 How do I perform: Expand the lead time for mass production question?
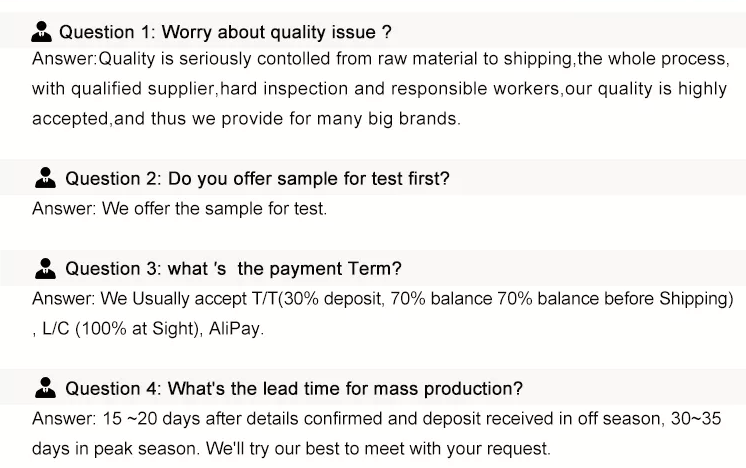pos(294,388)
